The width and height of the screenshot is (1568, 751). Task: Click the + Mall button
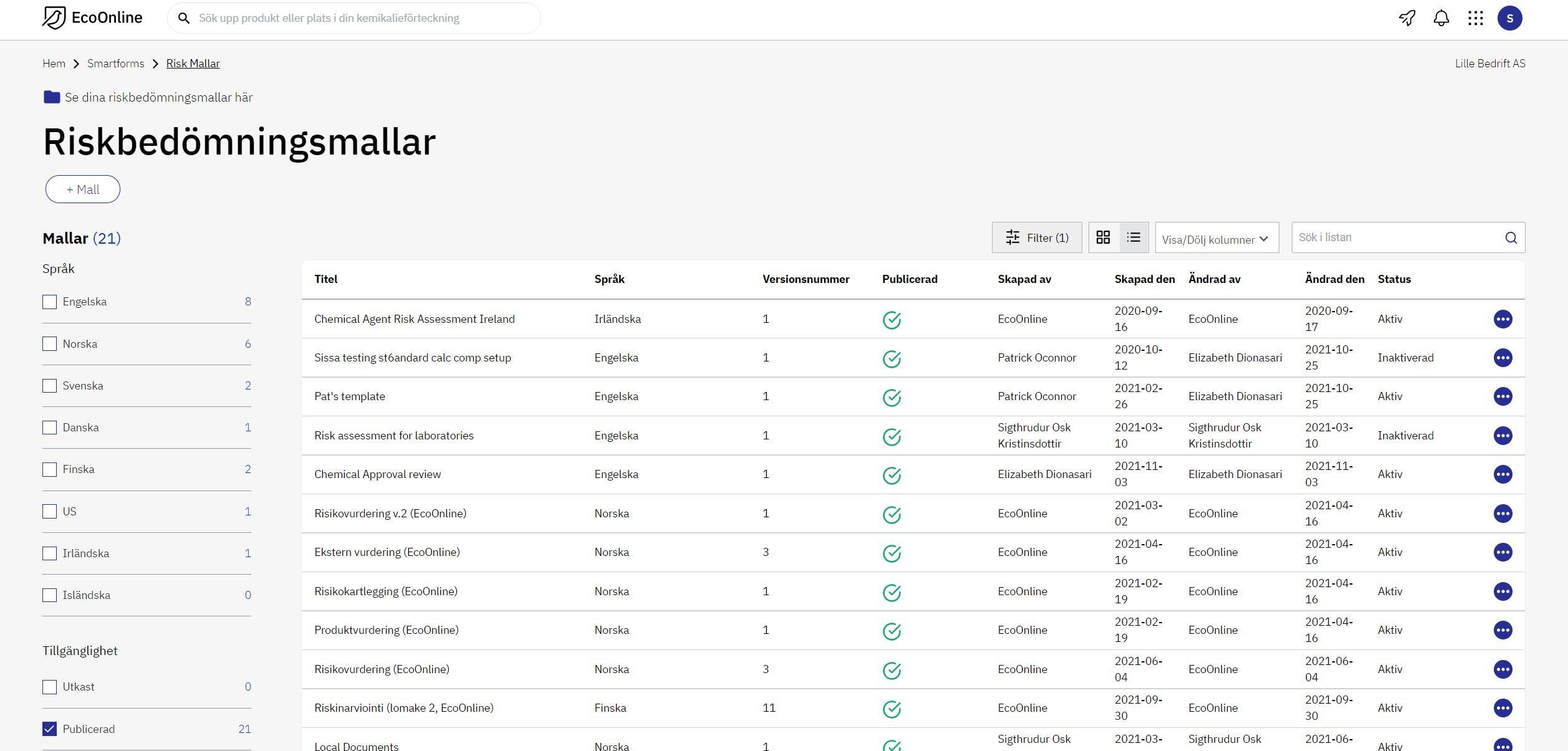(x=83, y=189)
